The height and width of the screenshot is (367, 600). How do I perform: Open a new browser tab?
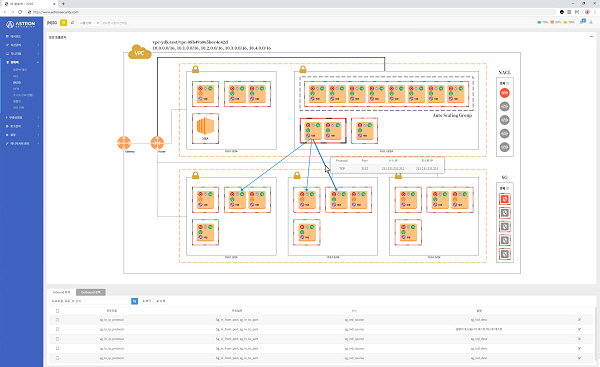pos(64,3)
